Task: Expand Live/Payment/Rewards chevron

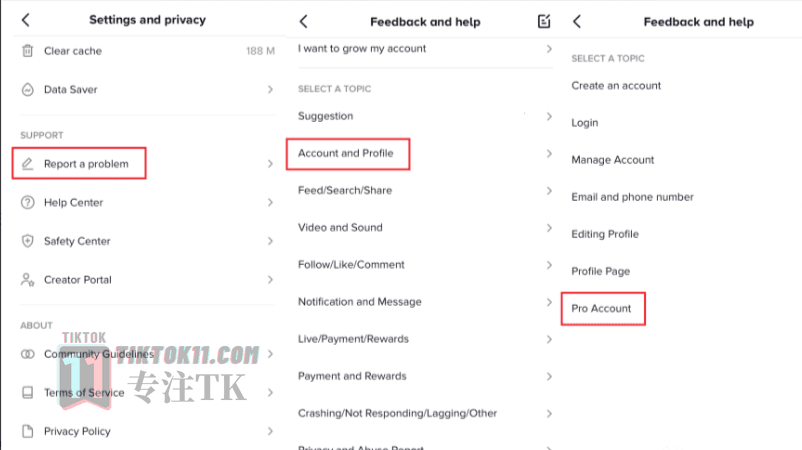Action: [549, 339]
